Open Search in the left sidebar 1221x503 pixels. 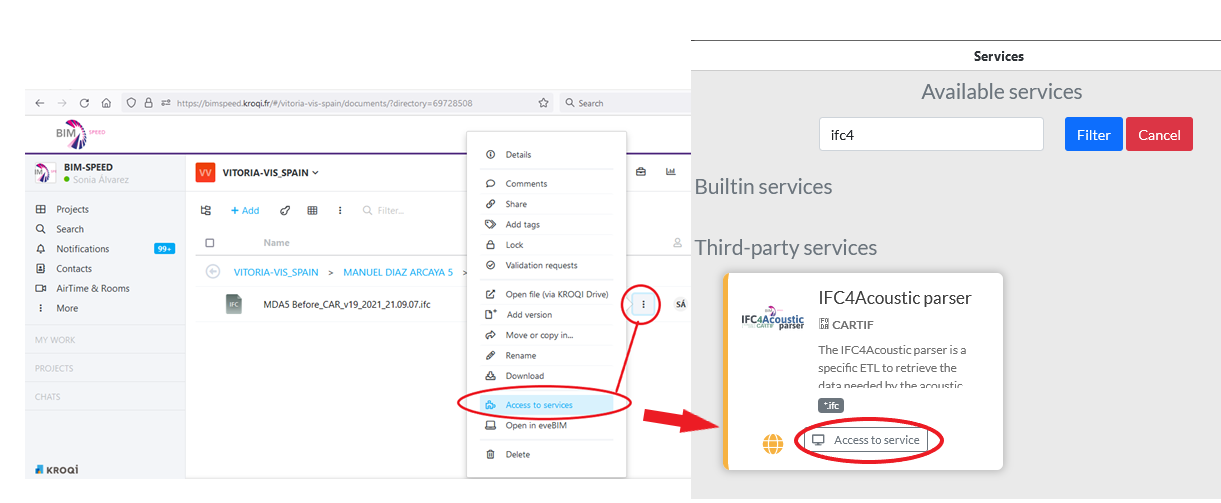(x=70, y=229)
